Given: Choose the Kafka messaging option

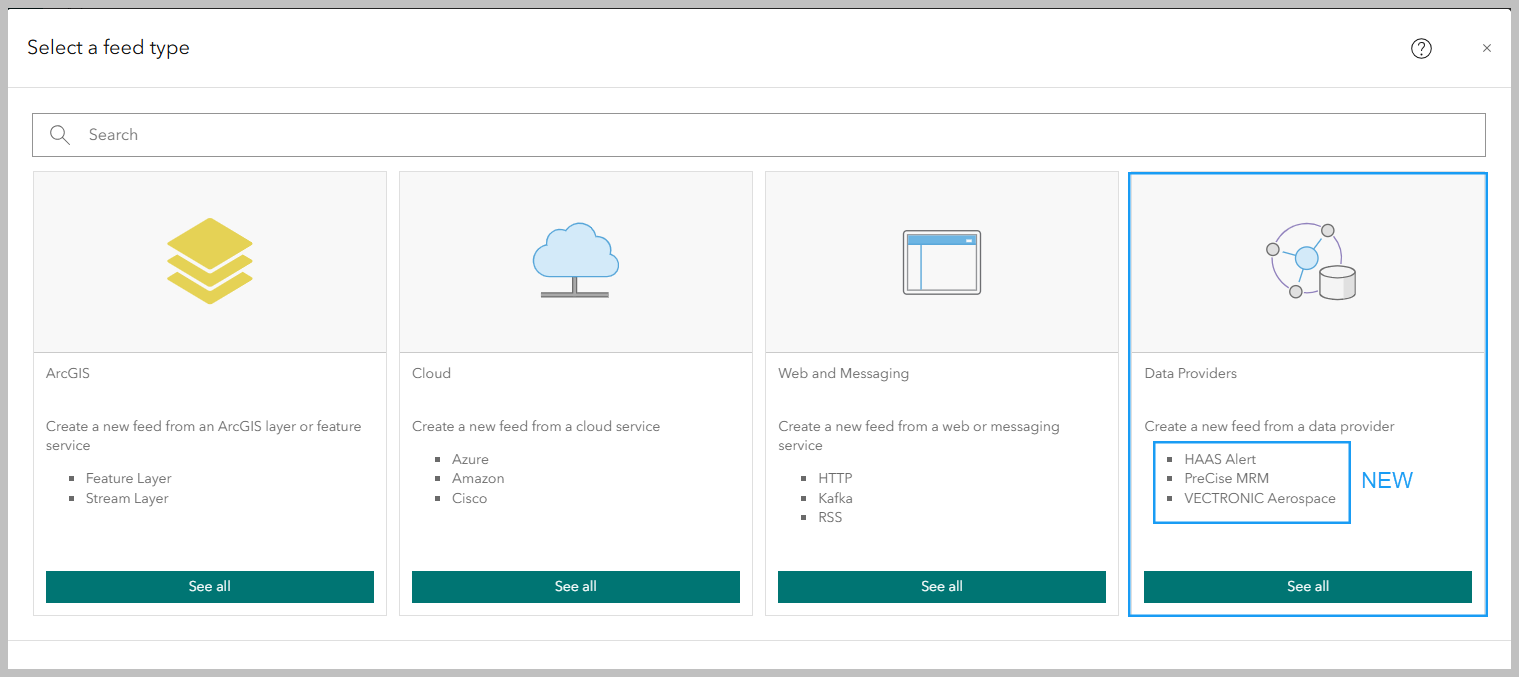Looking at the screenshot, I should click(x=835, y=498).
